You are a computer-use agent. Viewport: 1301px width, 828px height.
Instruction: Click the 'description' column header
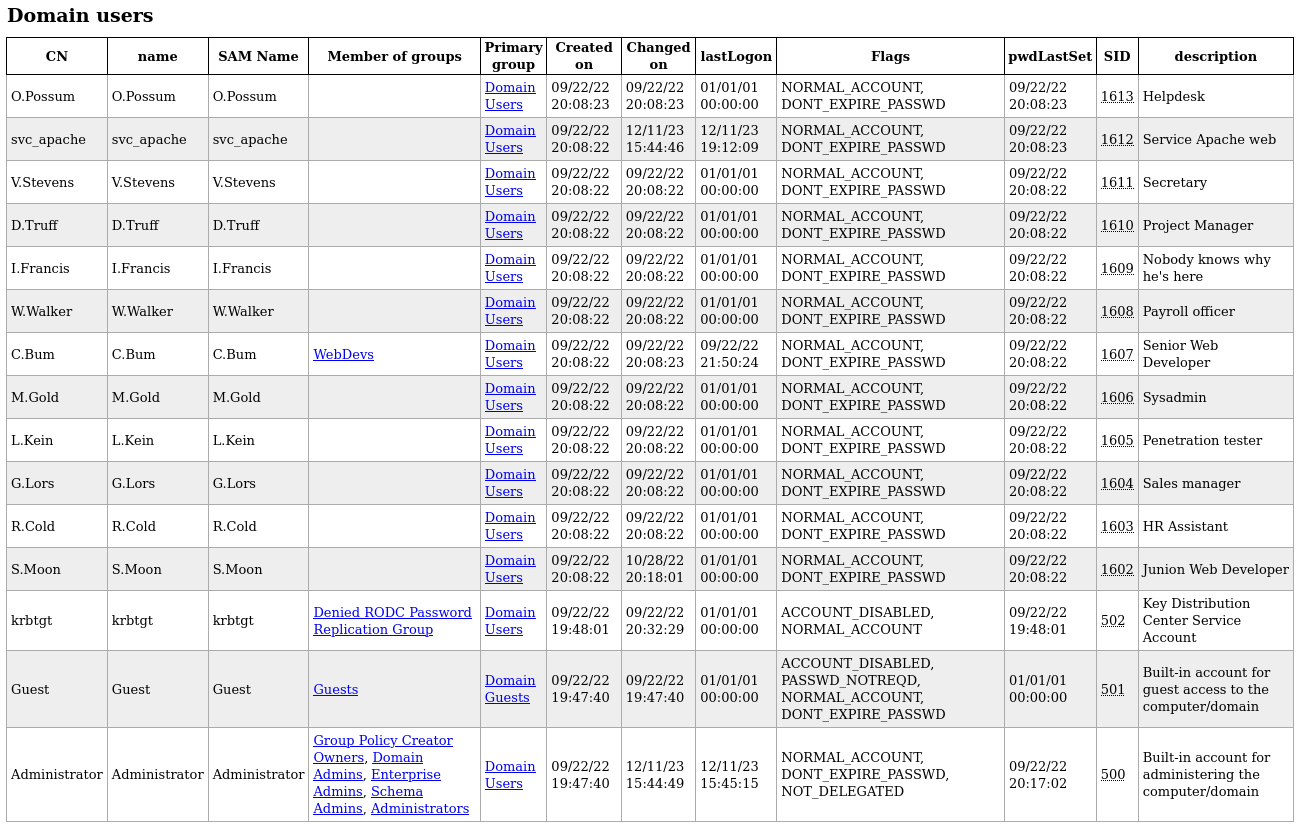click(x=1215, y=56)
